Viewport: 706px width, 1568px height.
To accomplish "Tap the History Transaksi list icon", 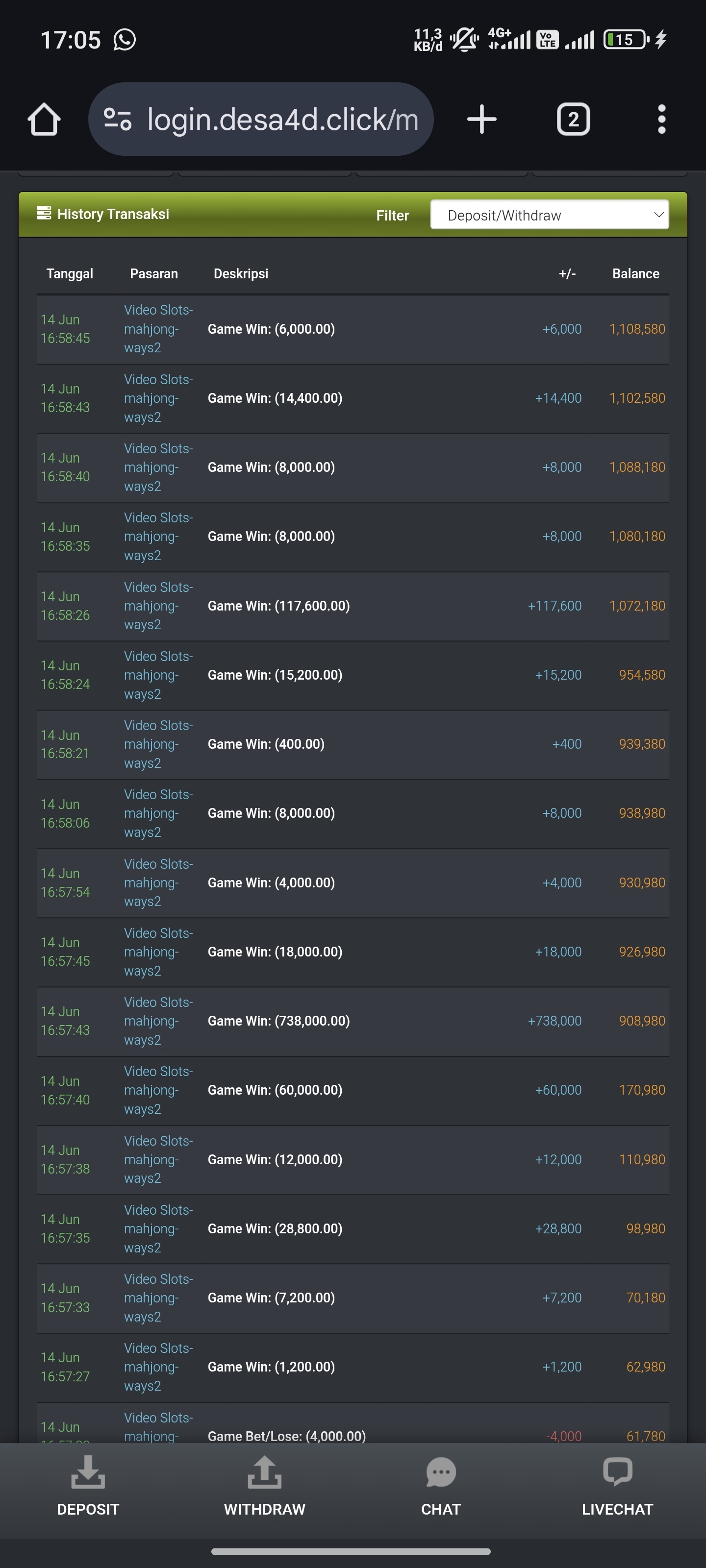I will pyautogui.click(x=43, y=213).
